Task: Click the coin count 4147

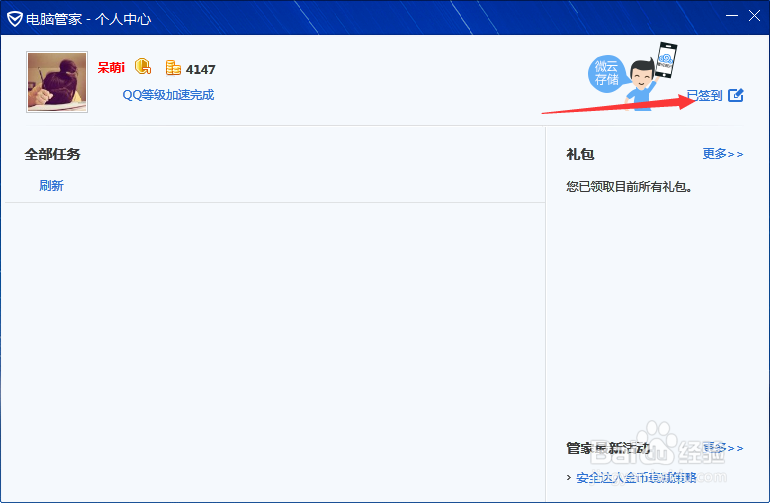Action: coord(200,69)
